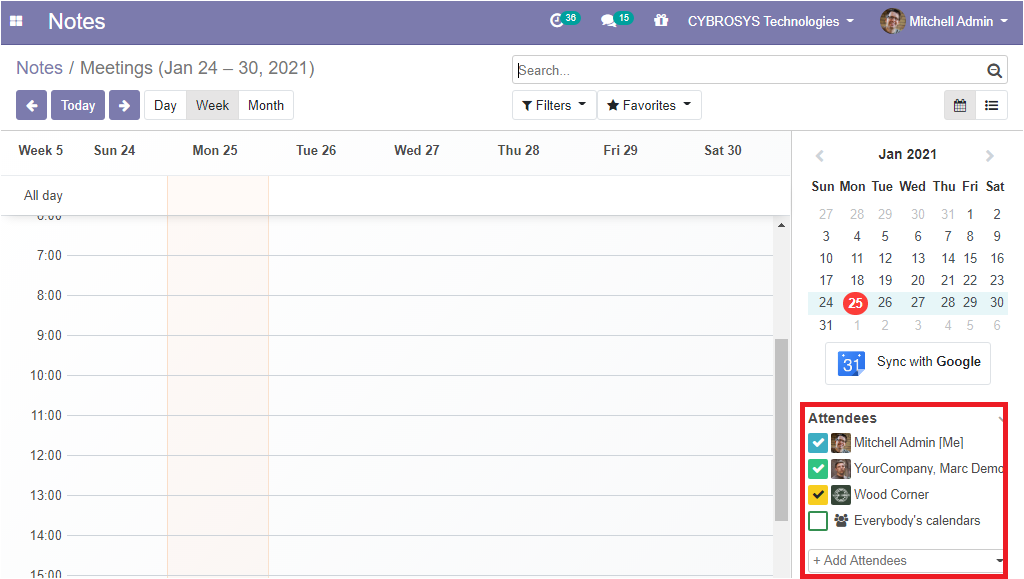
Task: Click the calendar vertical scrollbar thumb
Action: (781, 430)
